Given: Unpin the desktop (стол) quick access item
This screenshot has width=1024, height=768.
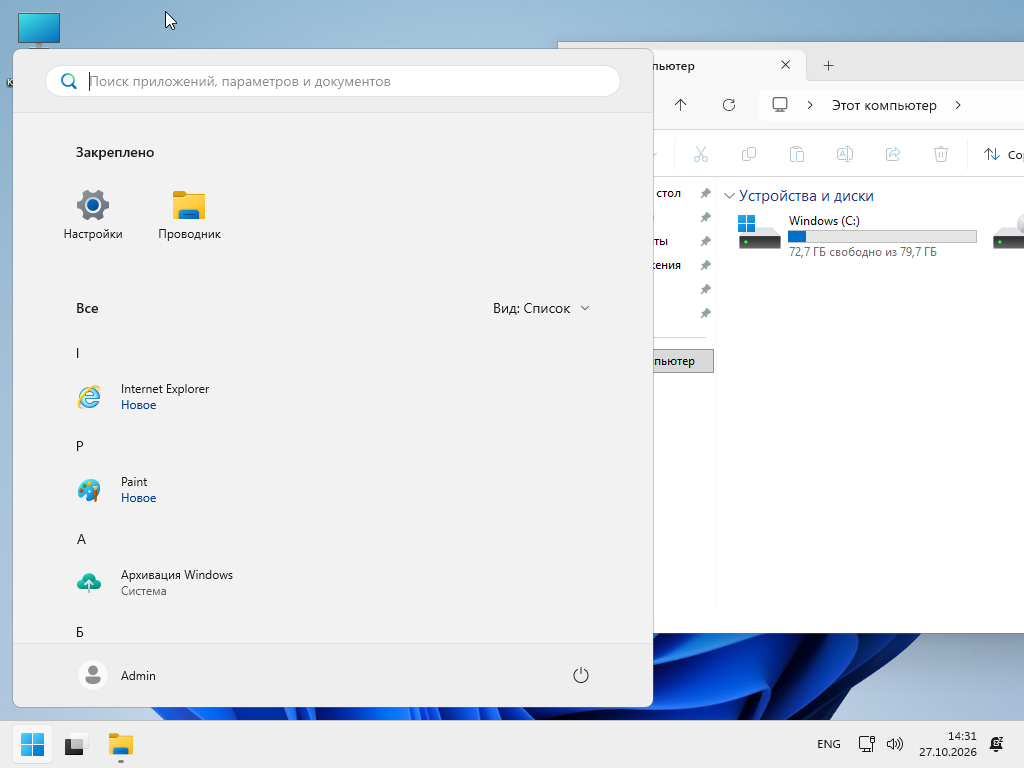Looking at the screenshot, I should coord(705,193).
